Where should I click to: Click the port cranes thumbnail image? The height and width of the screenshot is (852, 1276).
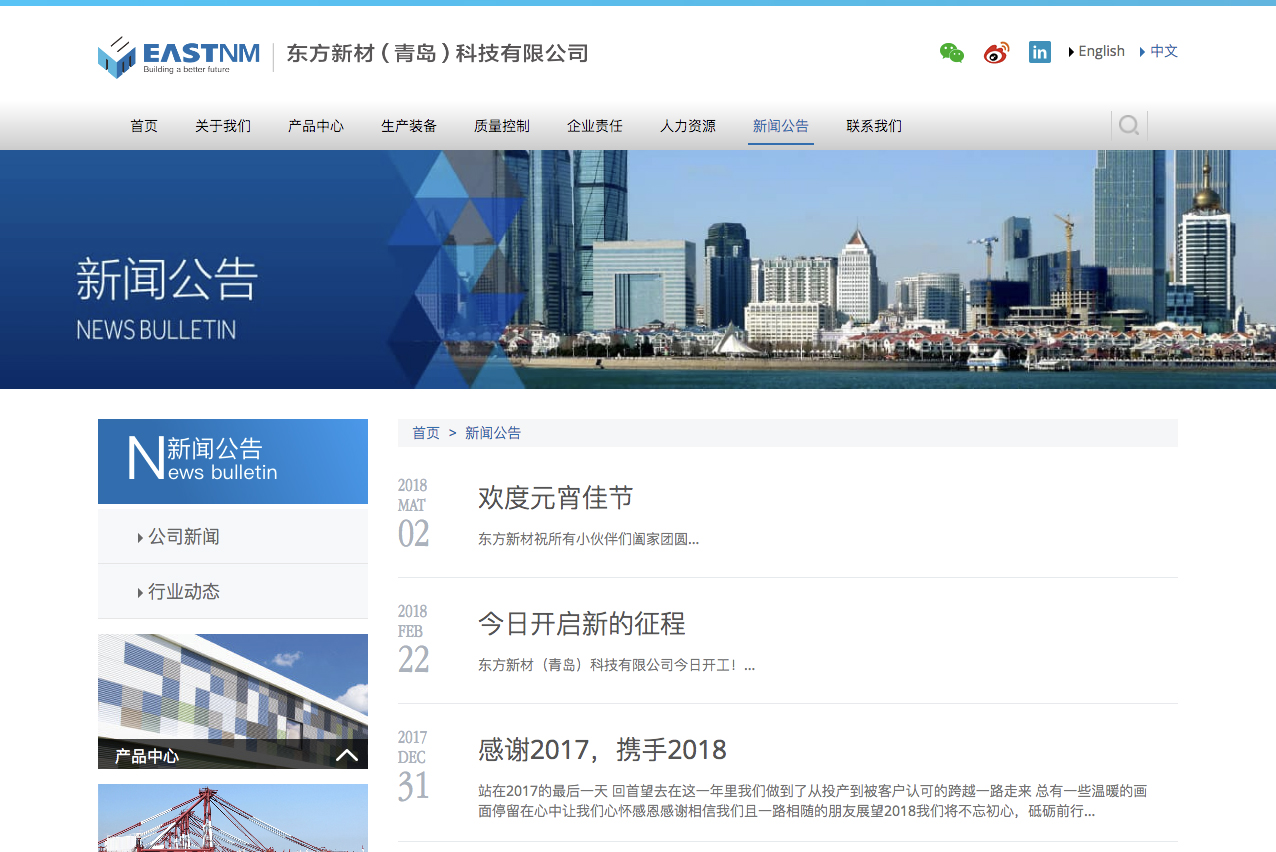pos(233,818)
